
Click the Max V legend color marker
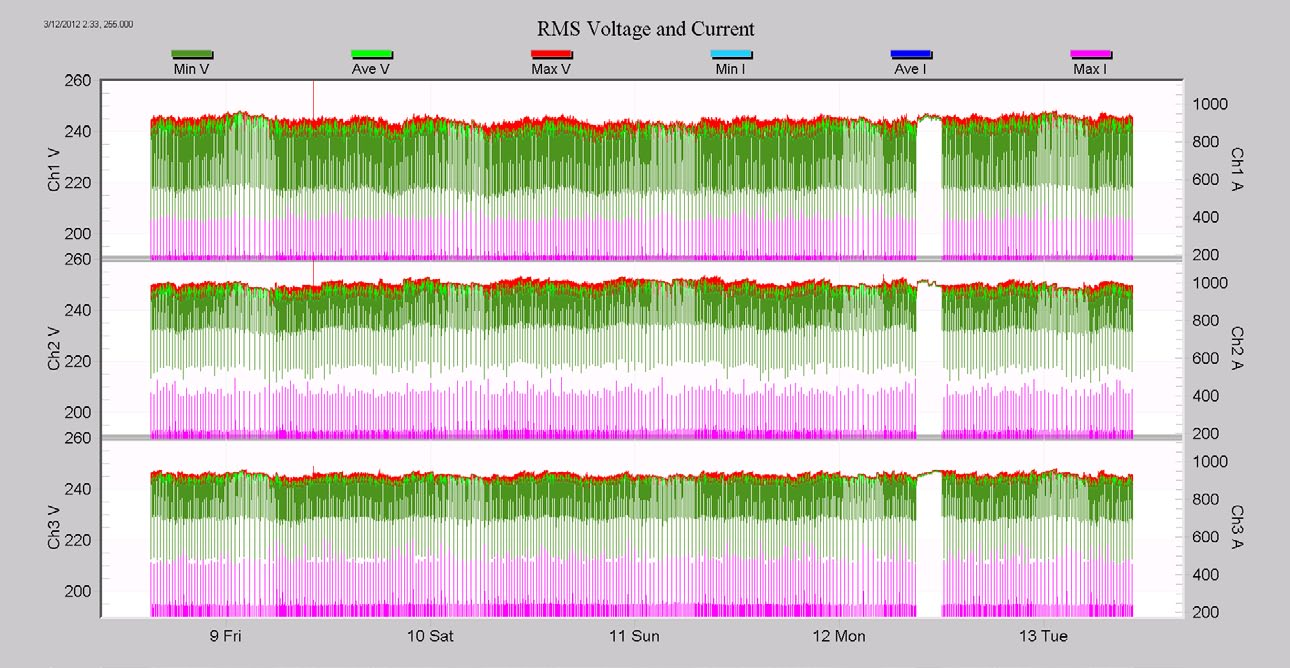(x=550, y=55)
